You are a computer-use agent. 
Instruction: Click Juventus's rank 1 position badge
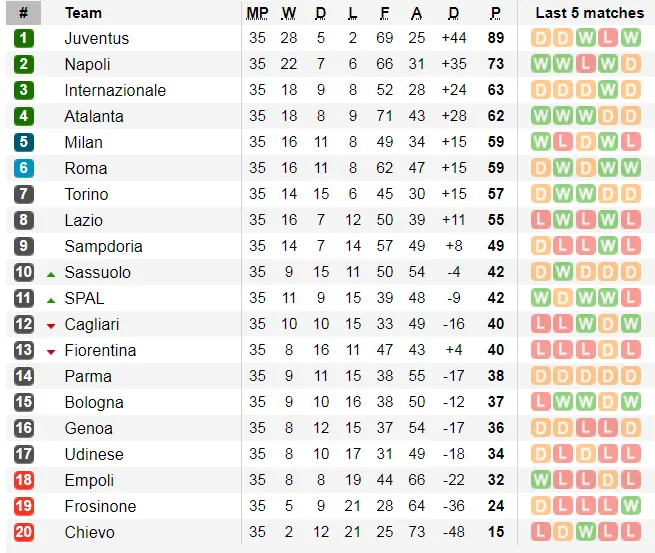pos(24,38)
